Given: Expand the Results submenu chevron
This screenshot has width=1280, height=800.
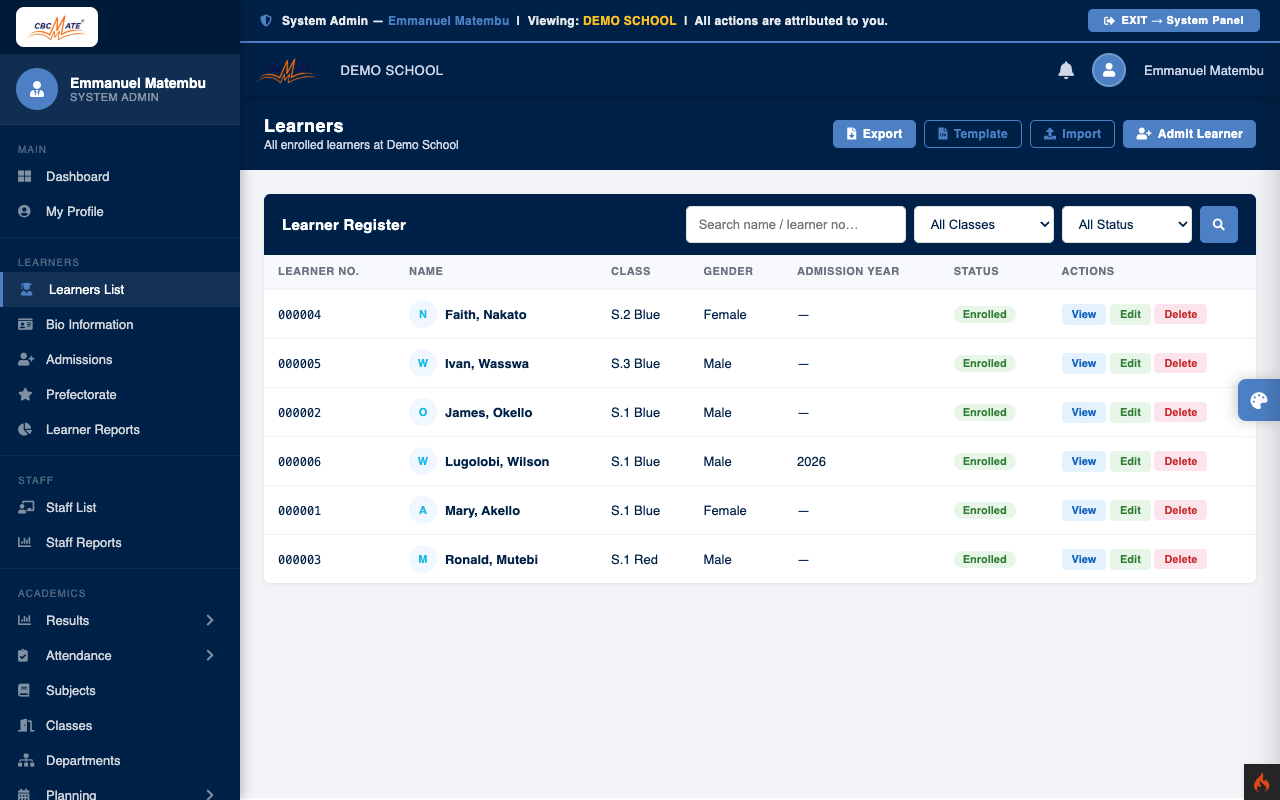Looking at the screenshot, I should [x=210, y=620].
